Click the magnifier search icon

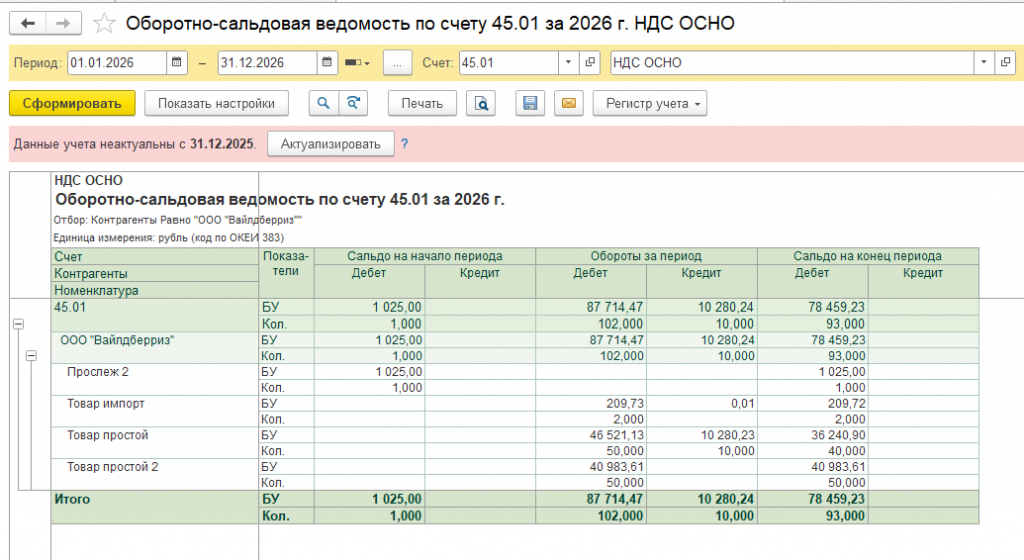[323, 103]
